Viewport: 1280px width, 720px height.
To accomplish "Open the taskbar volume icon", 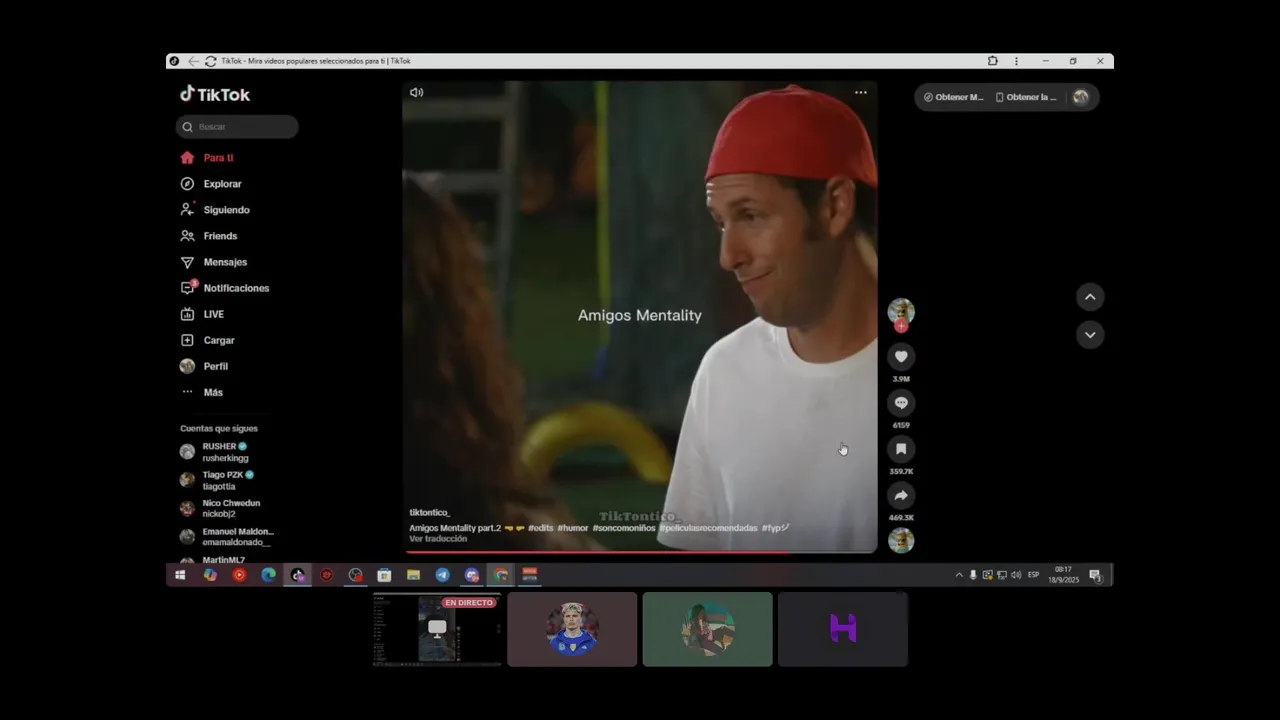I will pyautogui.click(x=1016, y=575).
